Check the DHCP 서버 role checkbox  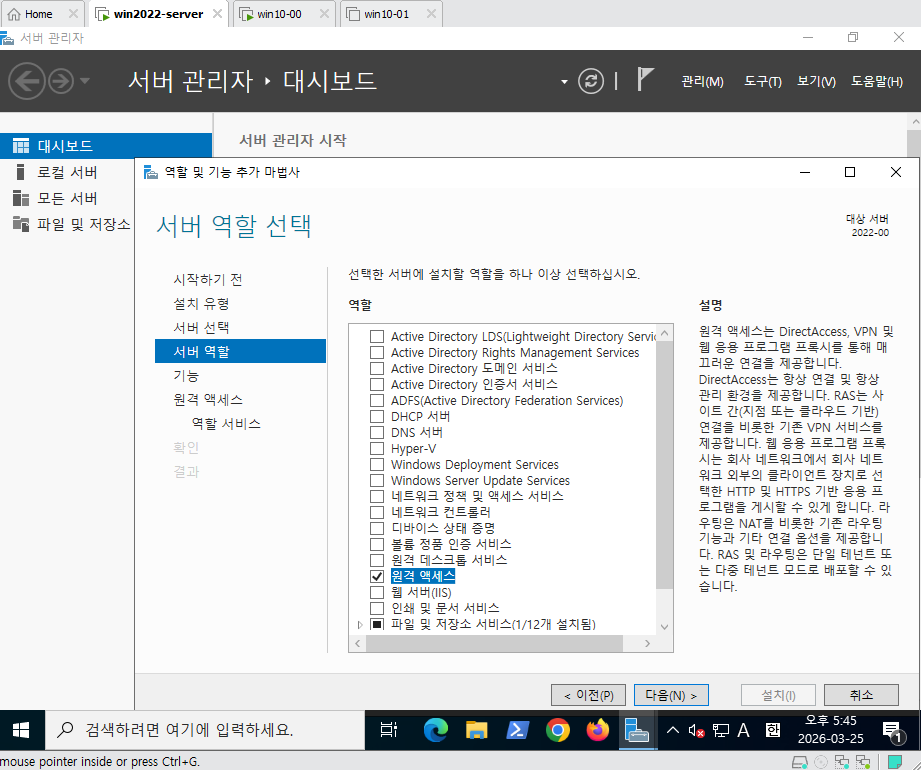click(x=377, y=416)
